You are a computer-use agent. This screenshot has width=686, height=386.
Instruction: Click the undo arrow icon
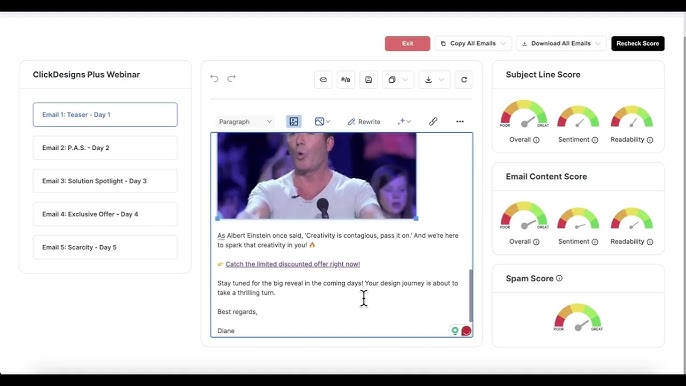(x=214, y=78)
